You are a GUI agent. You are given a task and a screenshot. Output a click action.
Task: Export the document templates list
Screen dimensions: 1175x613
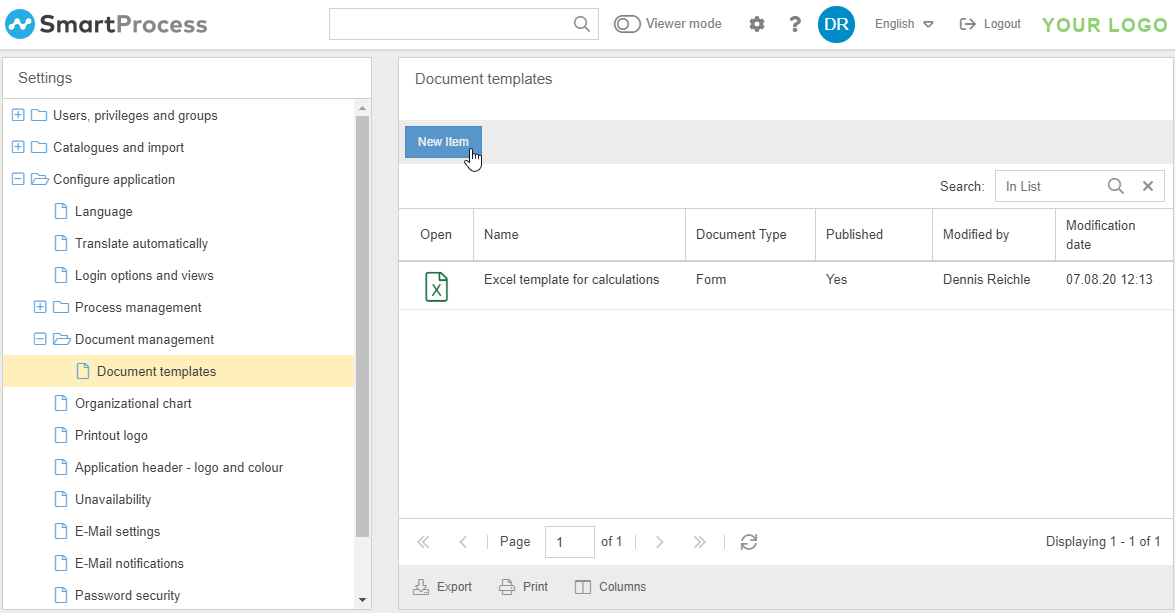pos(443,587)
